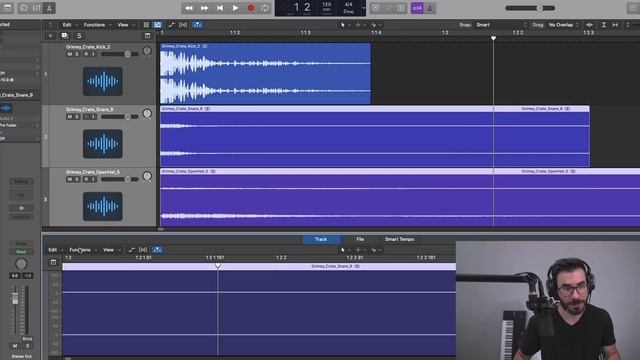Click the Grimey_Crate_Openhat_5 pan knob
The width and height of the screenshot is (640, 360).
pyautogui.click(x=147, y=176)
